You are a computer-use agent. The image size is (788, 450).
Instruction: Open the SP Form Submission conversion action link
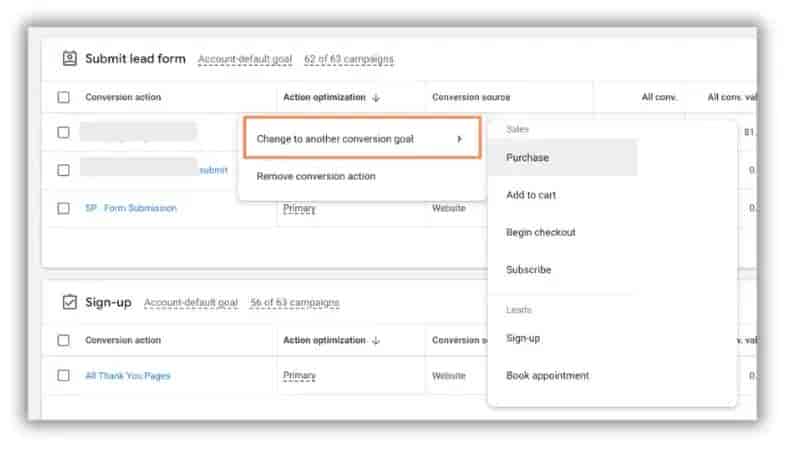131,208
